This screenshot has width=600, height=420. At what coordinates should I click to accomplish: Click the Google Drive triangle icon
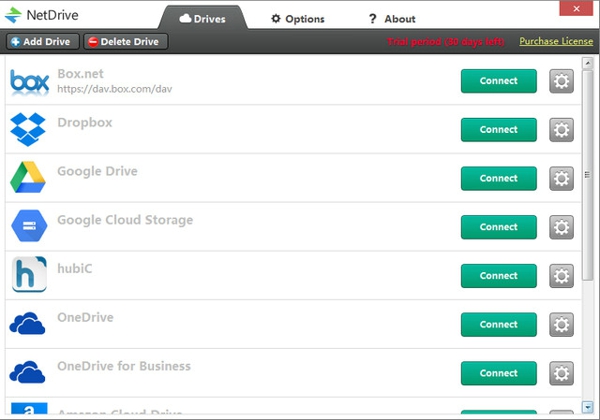tap(29, 178)
